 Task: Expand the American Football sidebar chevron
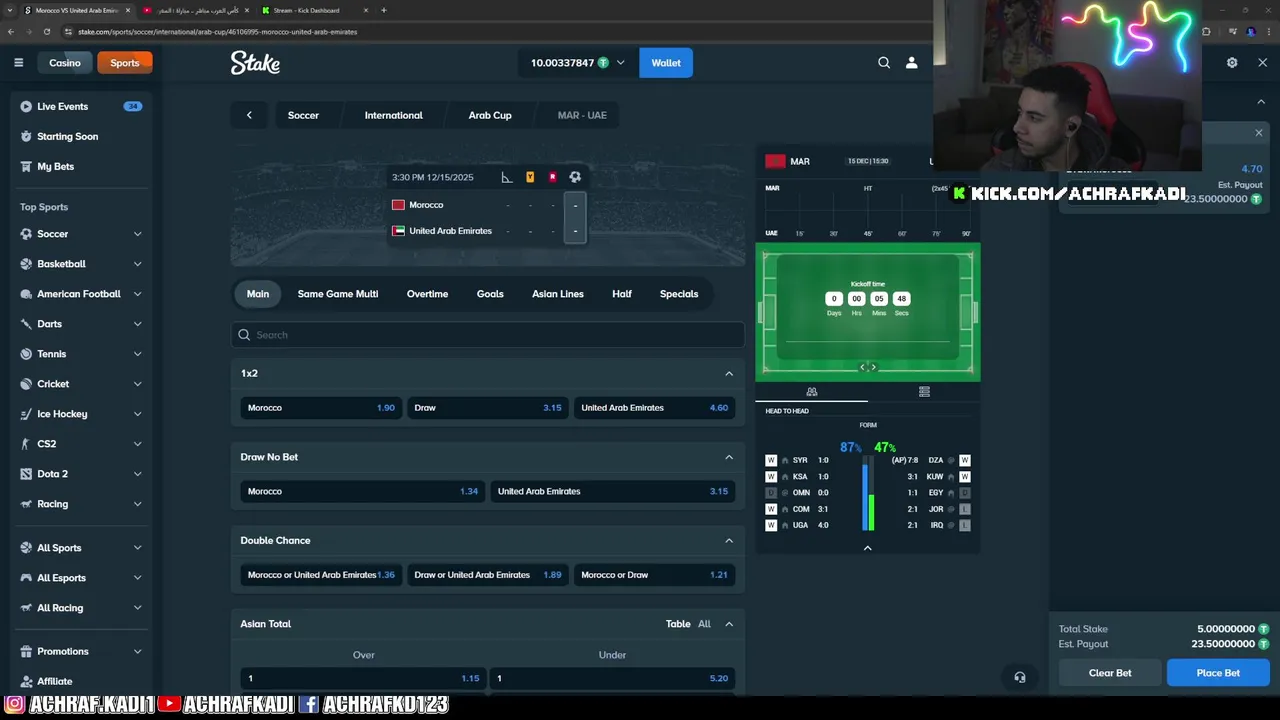137,294
